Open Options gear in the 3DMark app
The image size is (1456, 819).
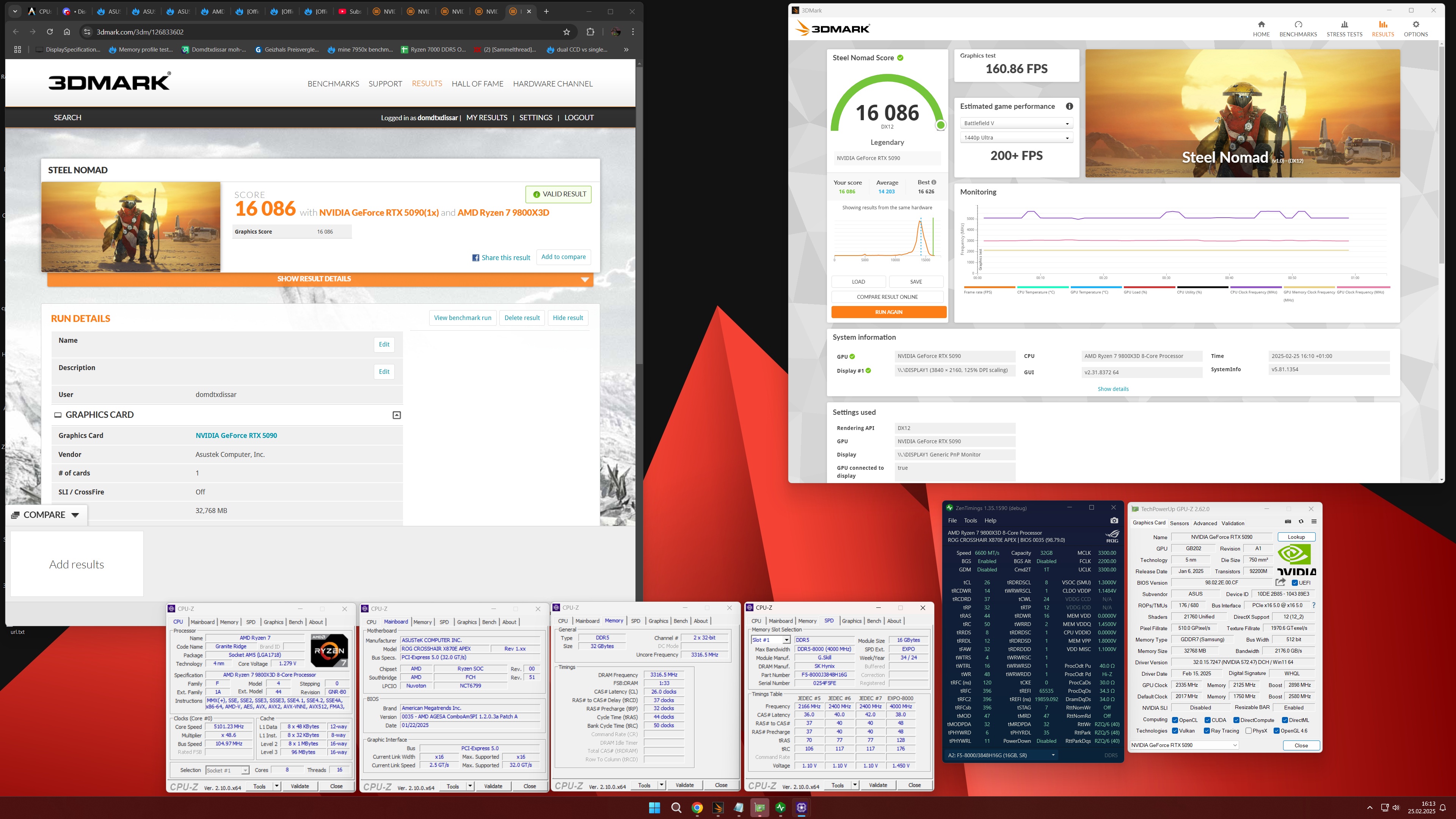click(1416, 29)
